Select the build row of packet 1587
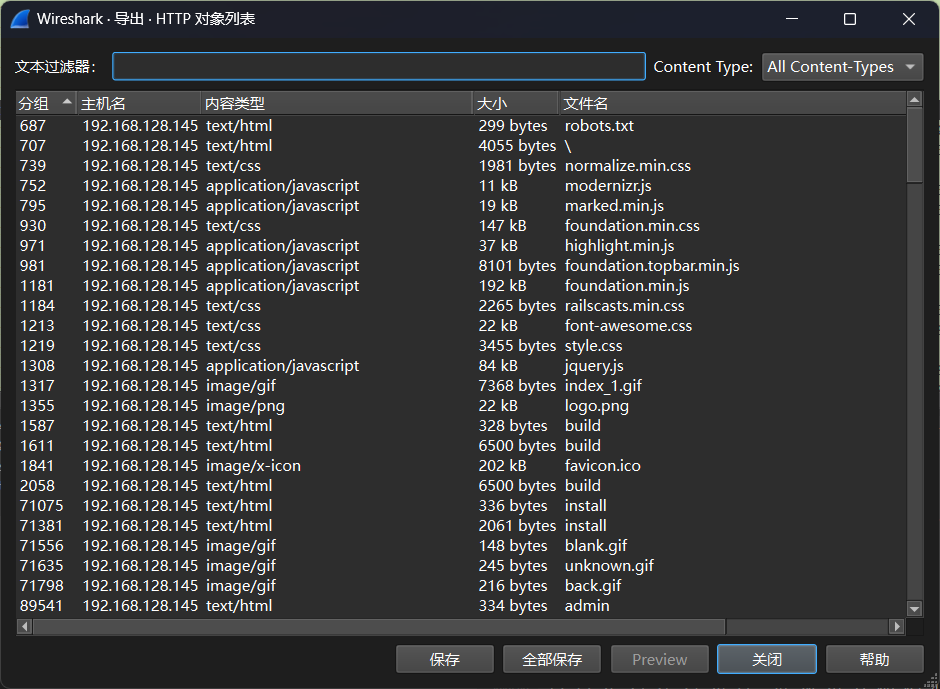Screen dimensions: 940x689 click(x=461, y=426)
